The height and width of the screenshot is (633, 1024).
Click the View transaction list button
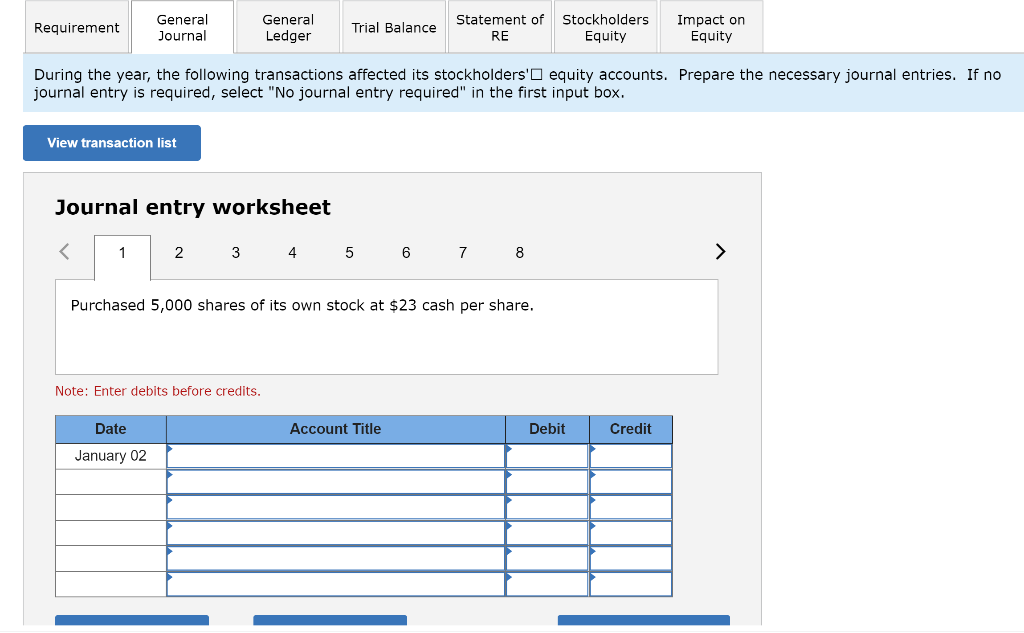pos(112,143)
